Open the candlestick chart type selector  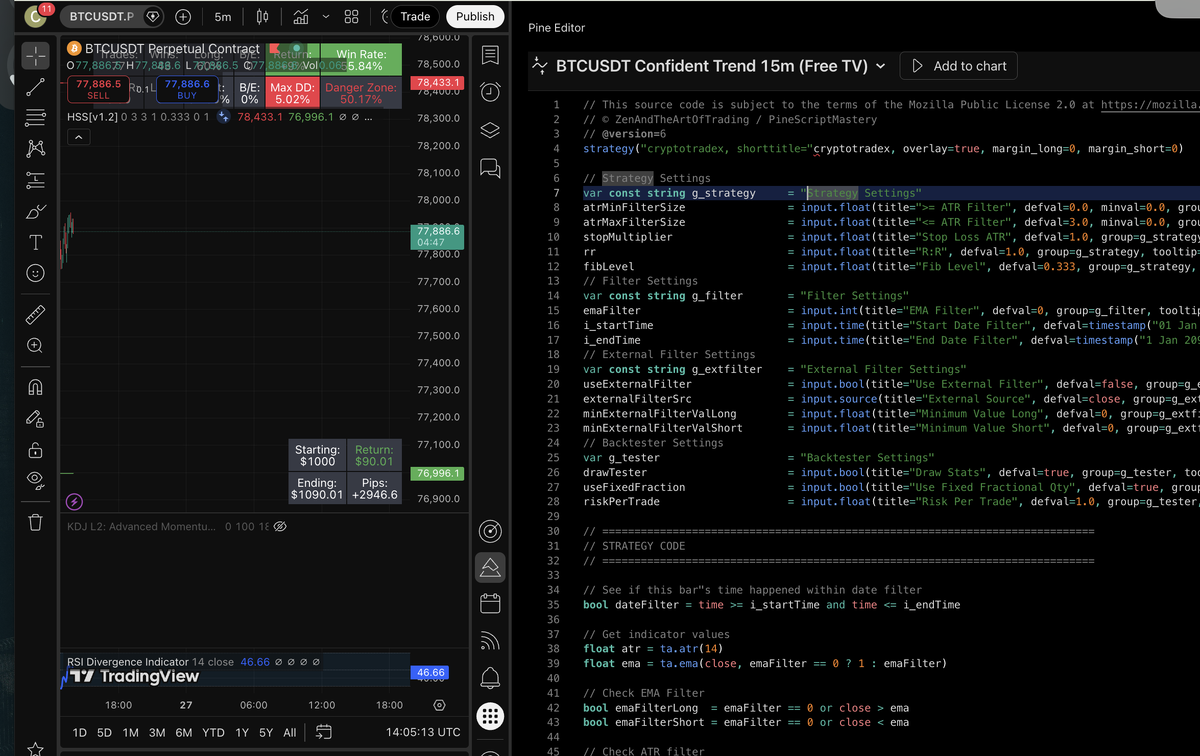click(263, 17)
